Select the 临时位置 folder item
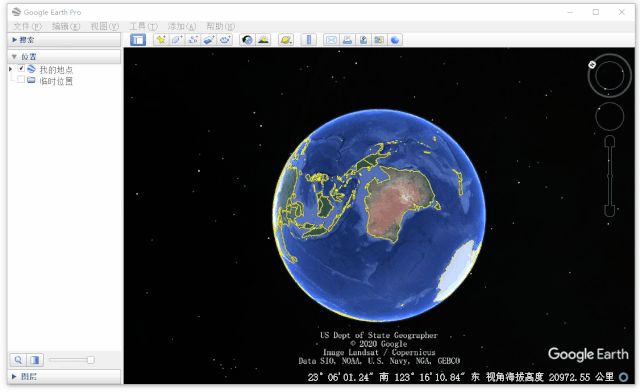Viewport: 640px width, 392px height. (x=56, y=81)
